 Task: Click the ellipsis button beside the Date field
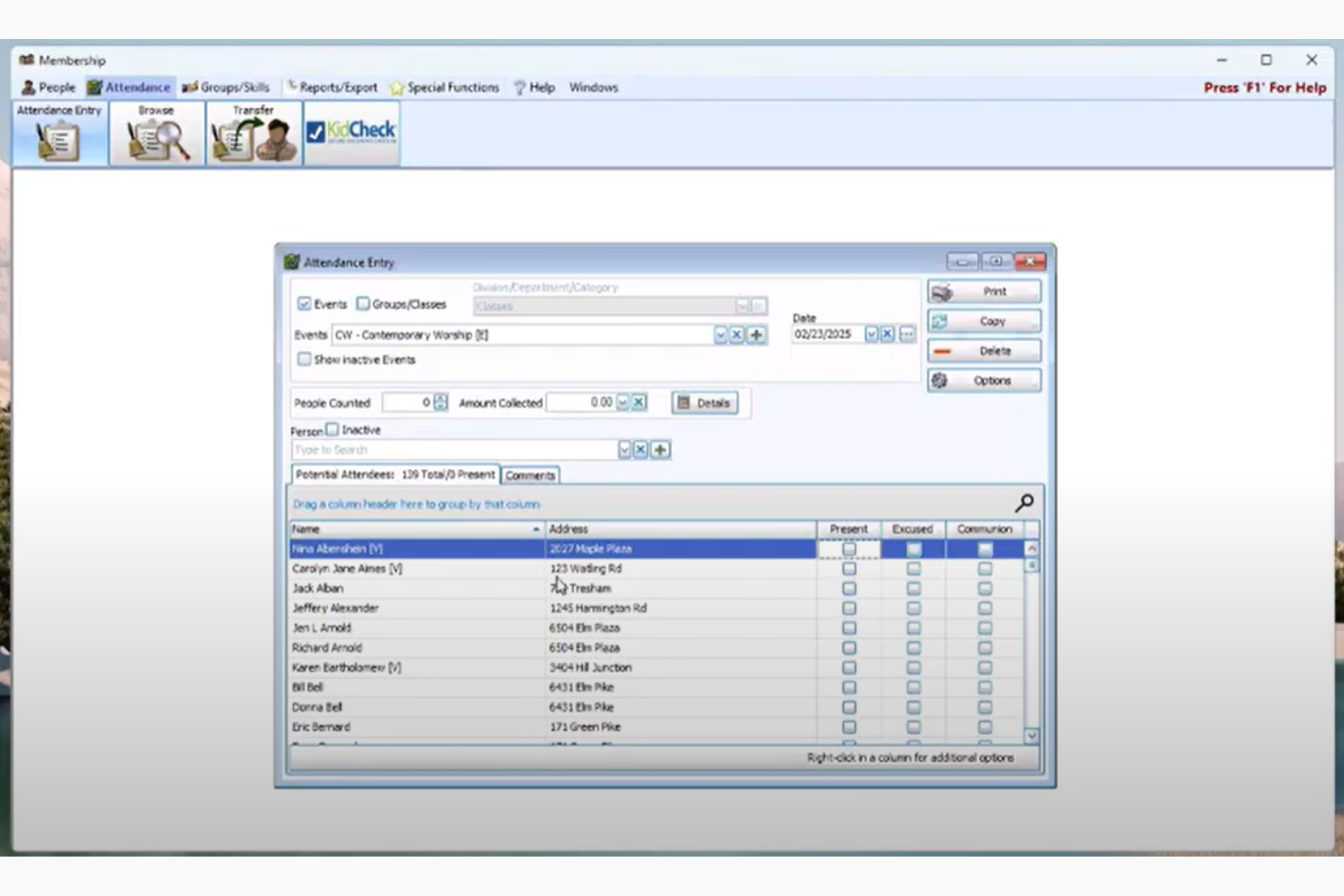[x=906, y=334]
